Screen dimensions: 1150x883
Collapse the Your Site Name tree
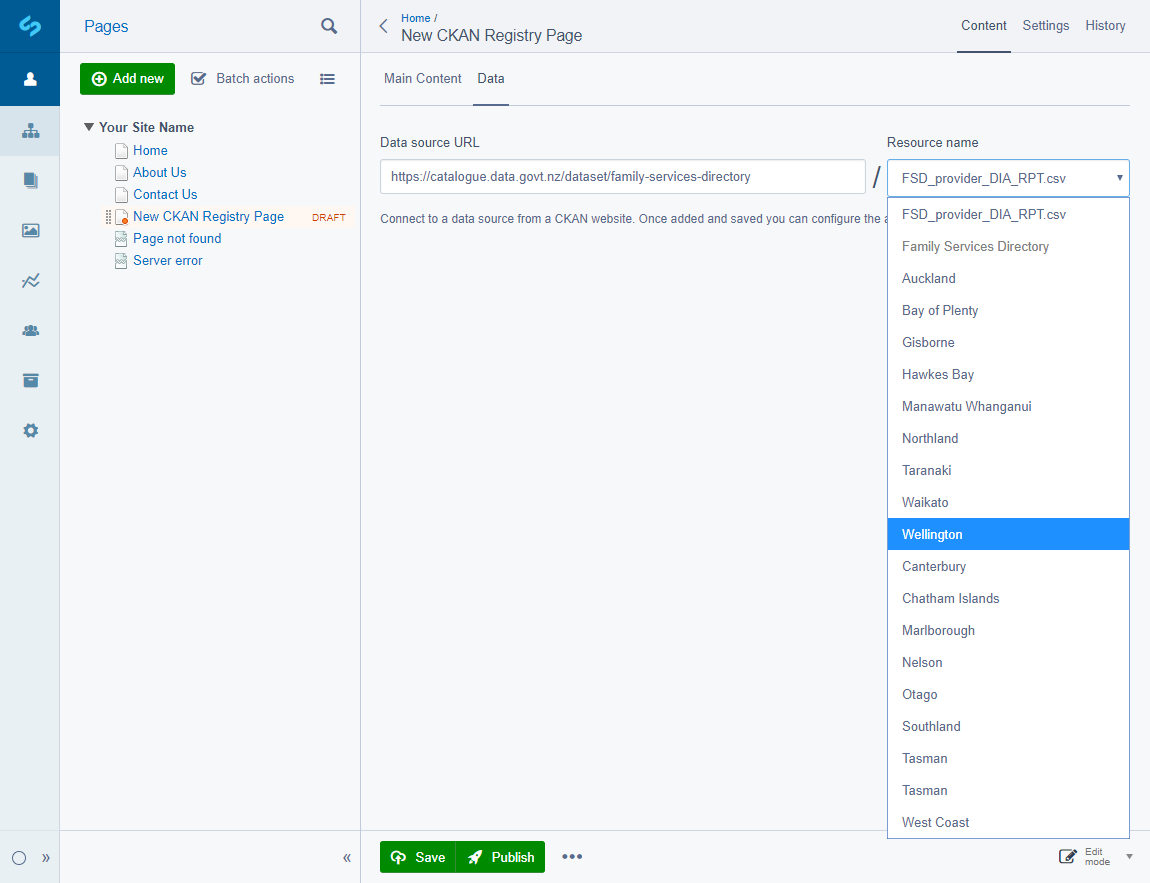[89, 127]
